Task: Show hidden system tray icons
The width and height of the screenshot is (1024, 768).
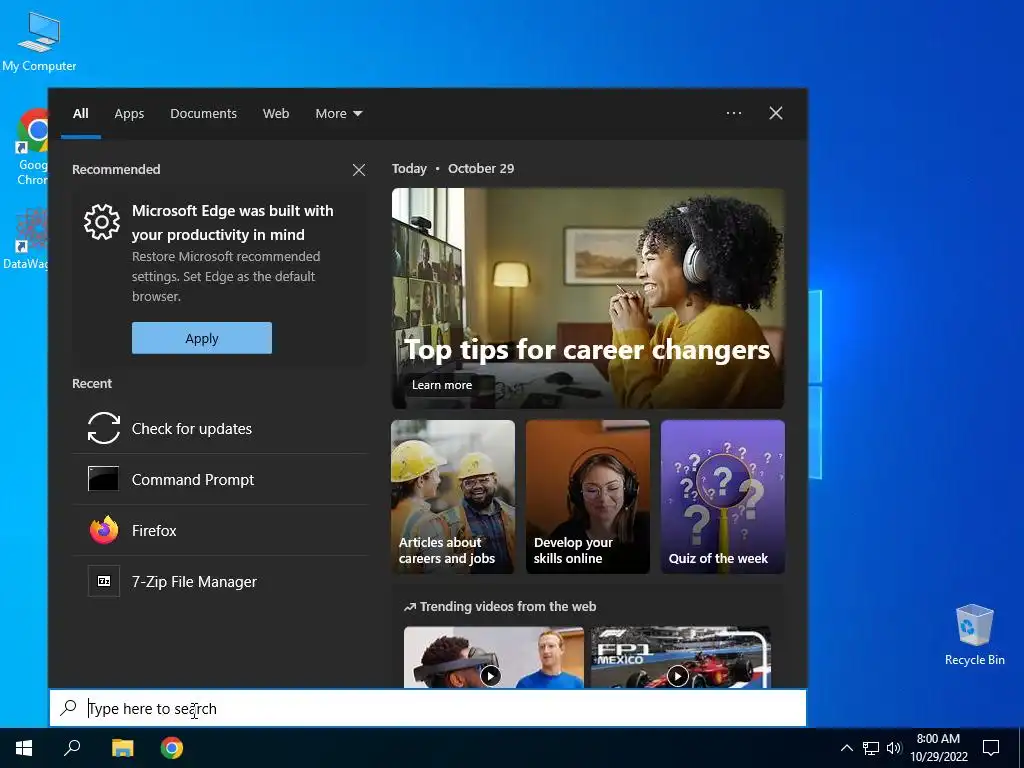Action: [x=846, y=748]
